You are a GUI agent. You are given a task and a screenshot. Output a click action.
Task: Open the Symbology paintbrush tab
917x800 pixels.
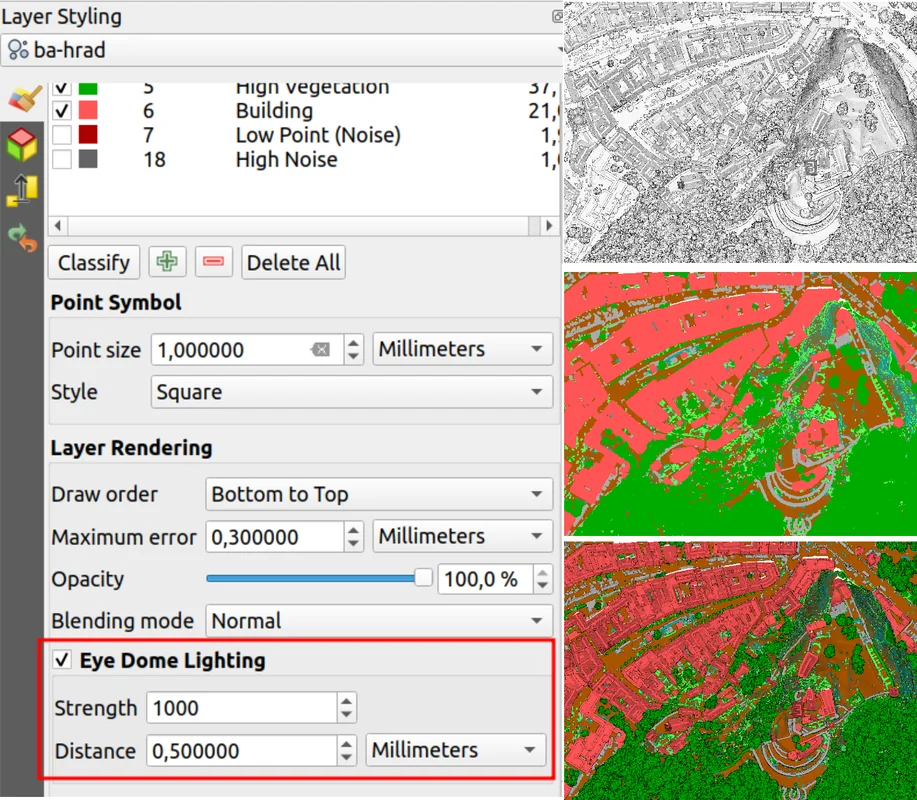point(22,98)
